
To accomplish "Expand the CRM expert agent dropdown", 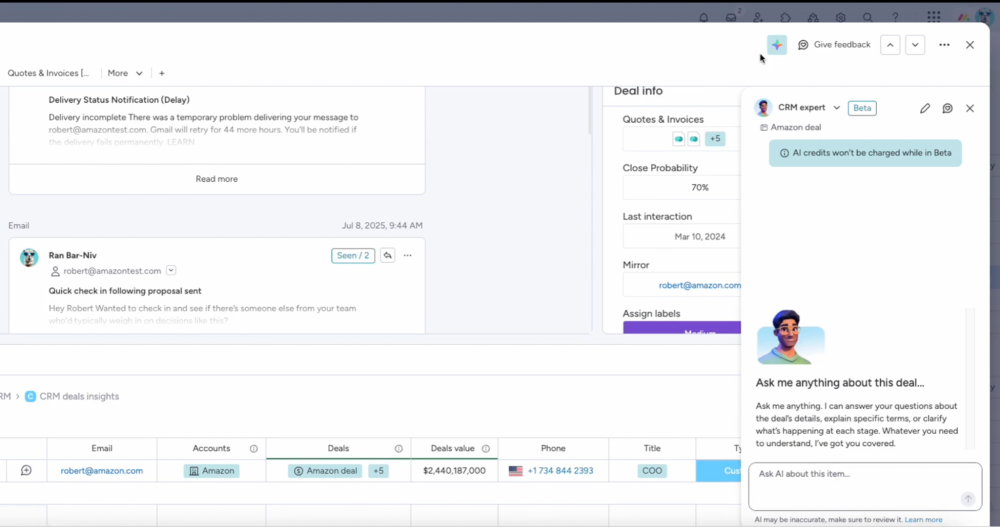I will (x=835, y=108).
